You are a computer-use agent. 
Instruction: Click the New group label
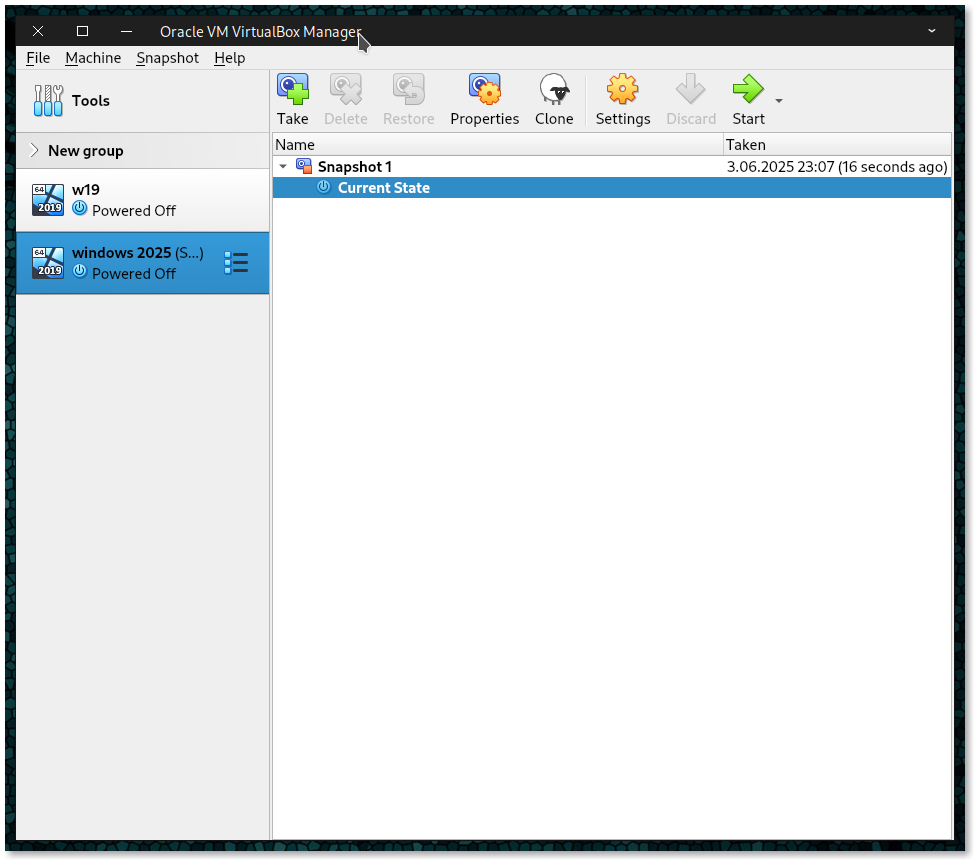coord(86,150)
